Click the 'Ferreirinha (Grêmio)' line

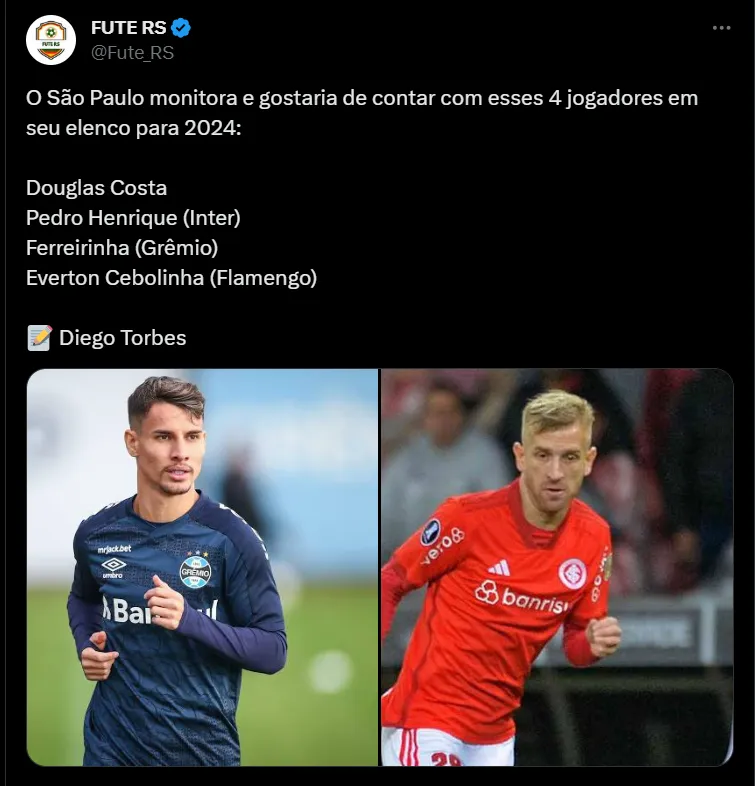(x=122, y=248)
